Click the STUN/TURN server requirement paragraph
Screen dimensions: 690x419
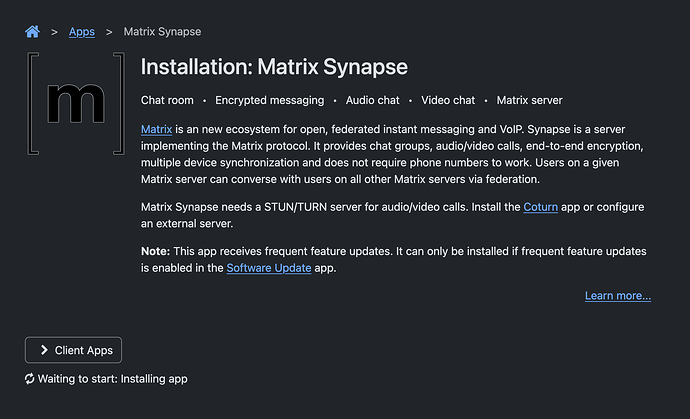point(330,207)
